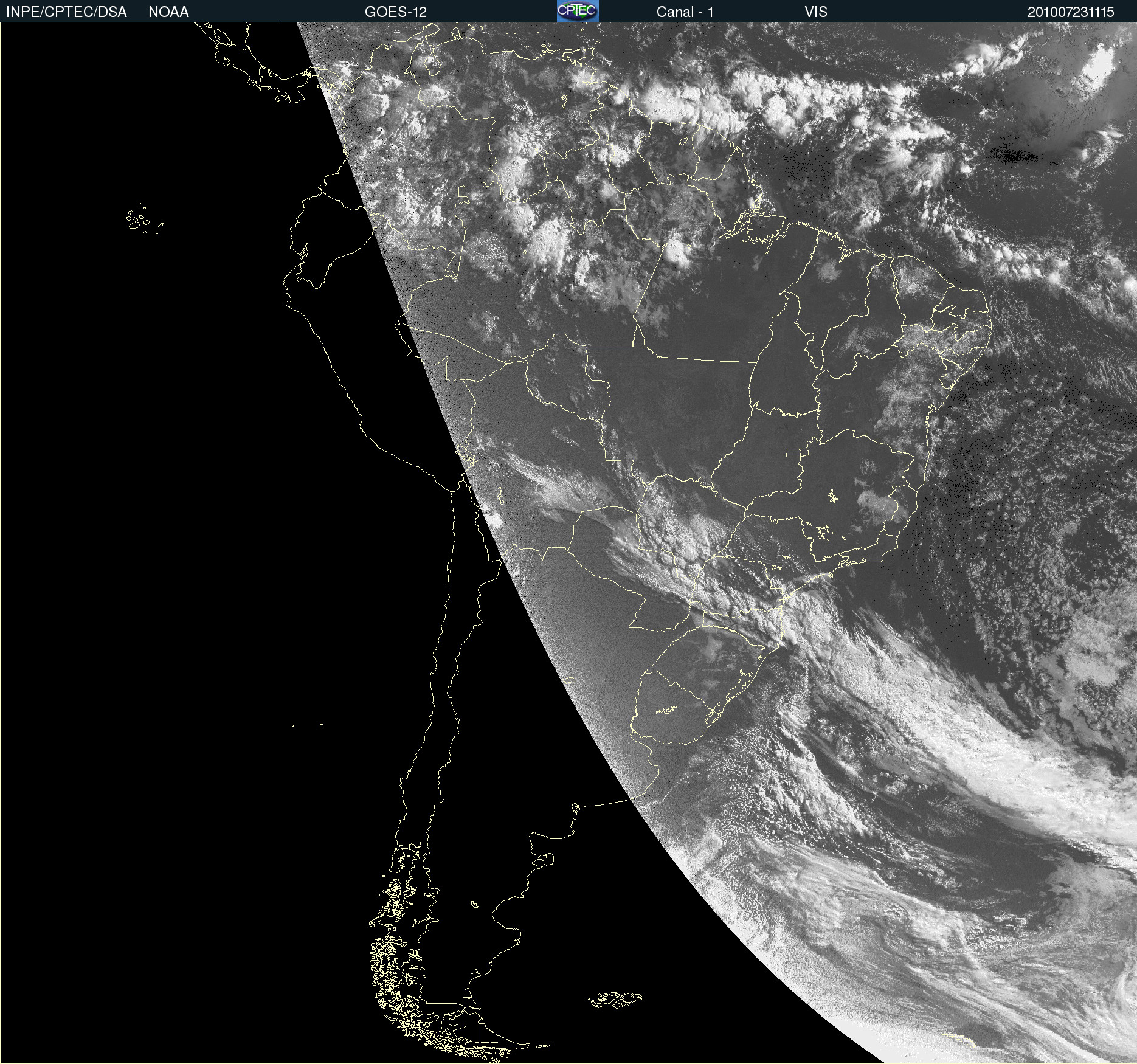Click the Canal - 1 label
The image size is (1137, 1064).
(685, 12)
